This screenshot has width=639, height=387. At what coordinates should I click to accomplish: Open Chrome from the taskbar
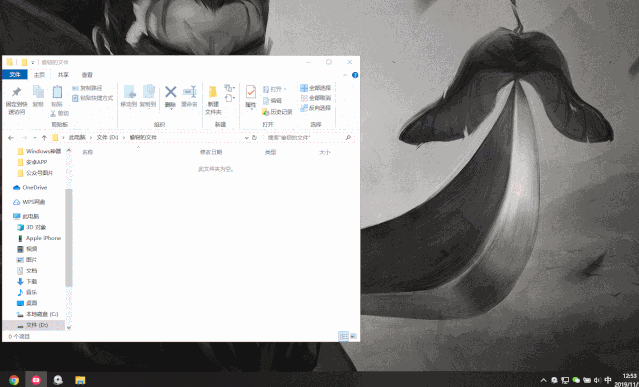tap(14, 380)
